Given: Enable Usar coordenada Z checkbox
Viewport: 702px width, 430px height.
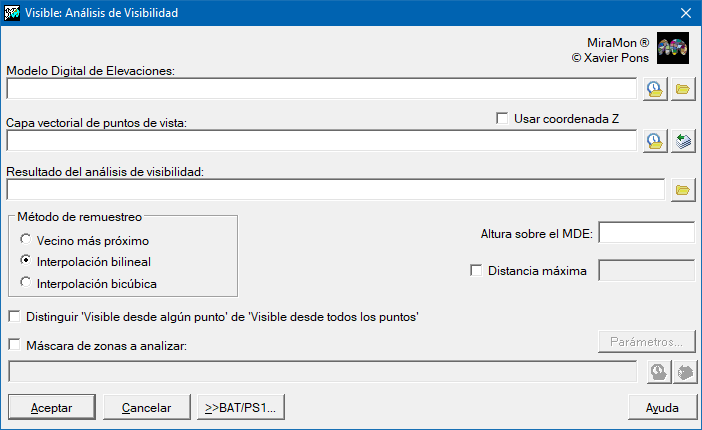Looking at the screenshot, I should coord(503,118).
